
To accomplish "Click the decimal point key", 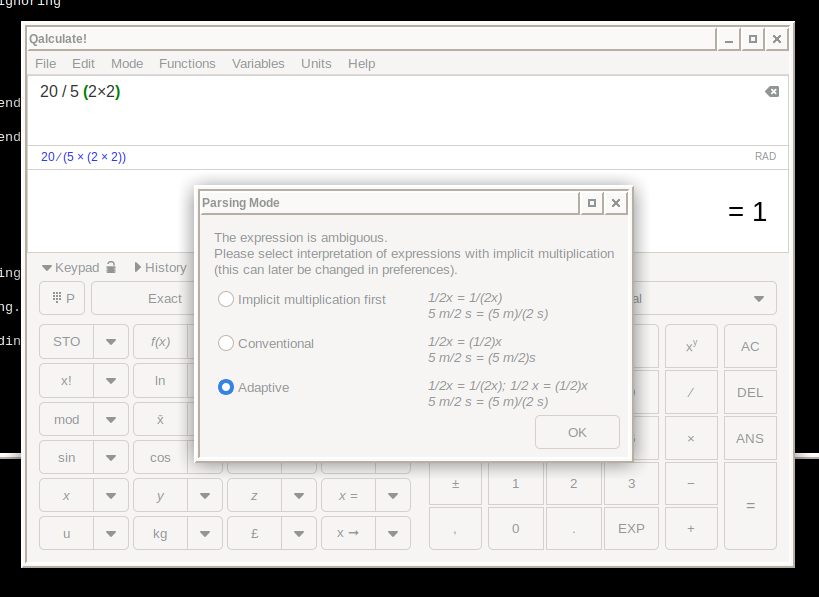I will 574,529.
